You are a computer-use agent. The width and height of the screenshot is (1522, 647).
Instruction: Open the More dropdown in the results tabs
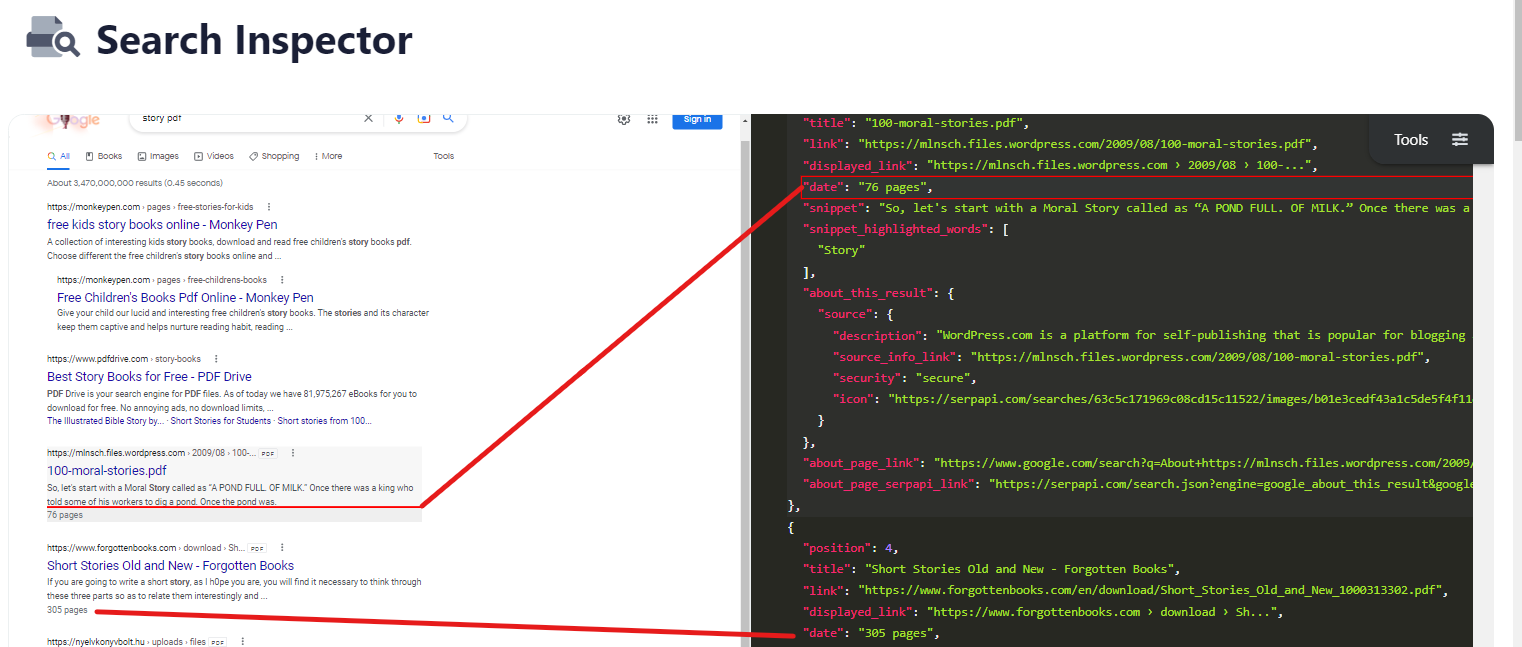coord(327,156)
